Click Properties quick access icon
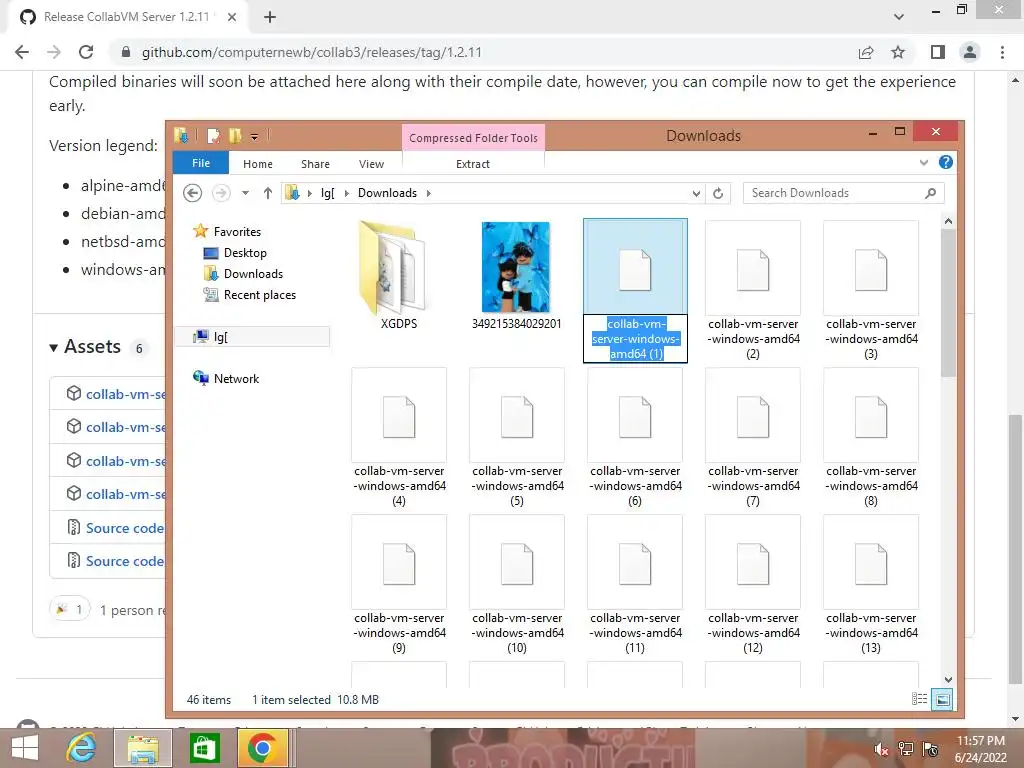 [x=213, y=136]
